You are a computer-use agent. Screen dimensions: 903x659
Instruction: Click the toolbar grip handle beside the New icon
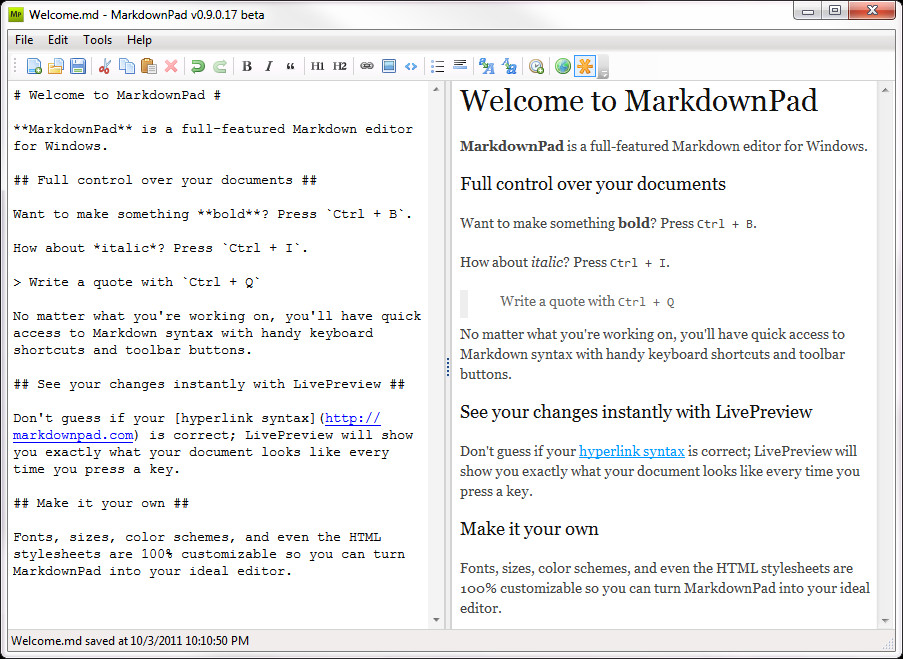coord(16,66)
